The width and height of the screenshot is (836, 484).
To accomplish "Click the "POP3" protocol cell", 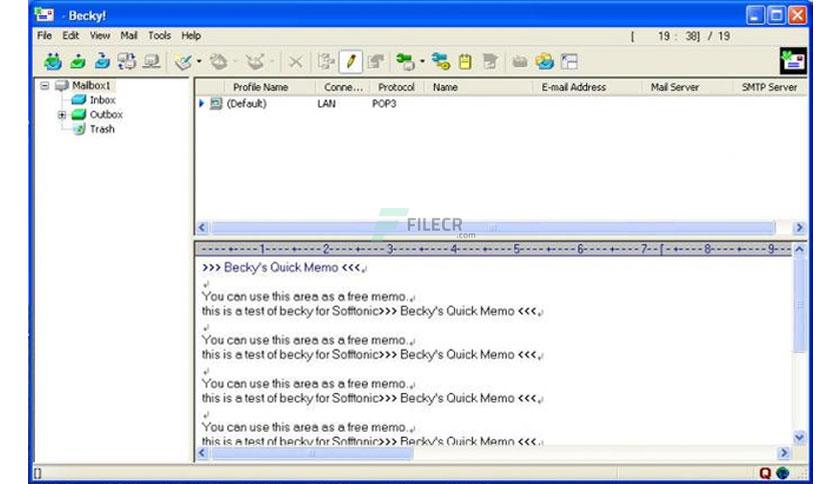I will 384,103.
